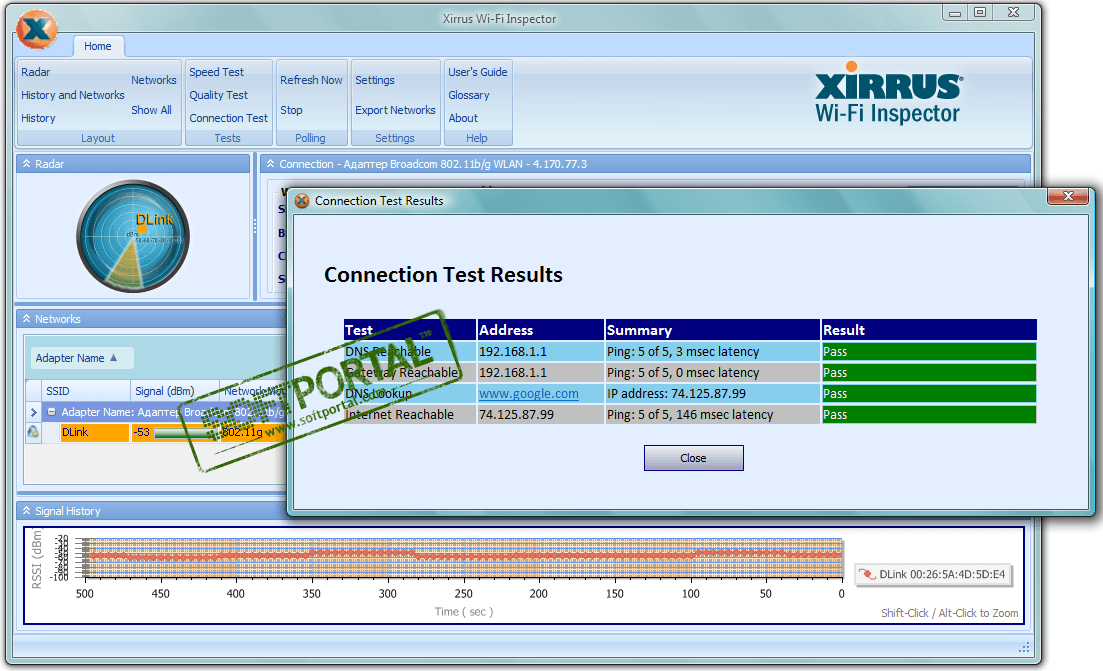Click the window resize grip in status bar
The height and width of the screenshot is (671, 1103).
[1024, 647]
